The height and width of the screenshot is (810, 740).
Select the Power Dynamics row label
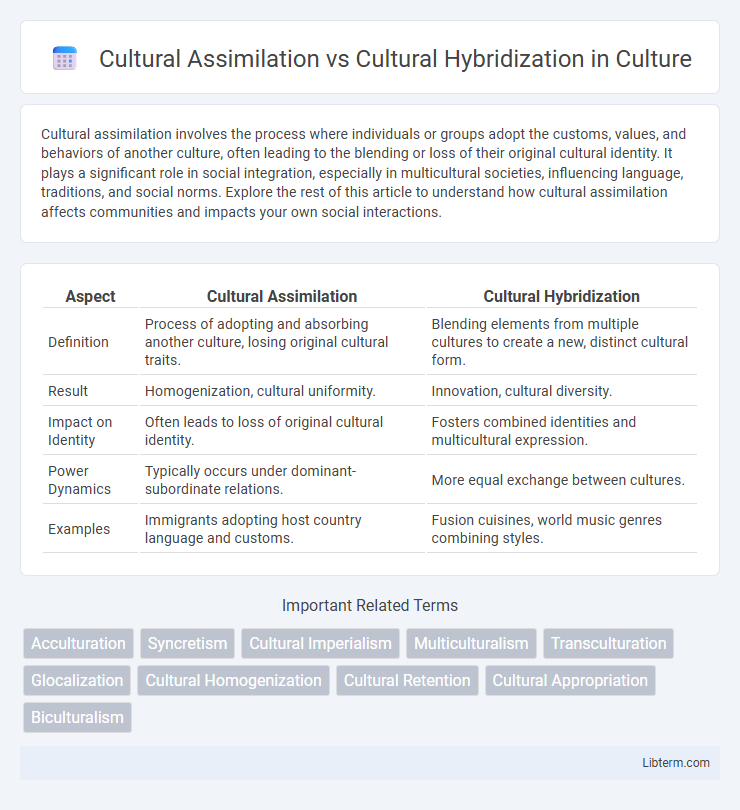pos(80,480)
